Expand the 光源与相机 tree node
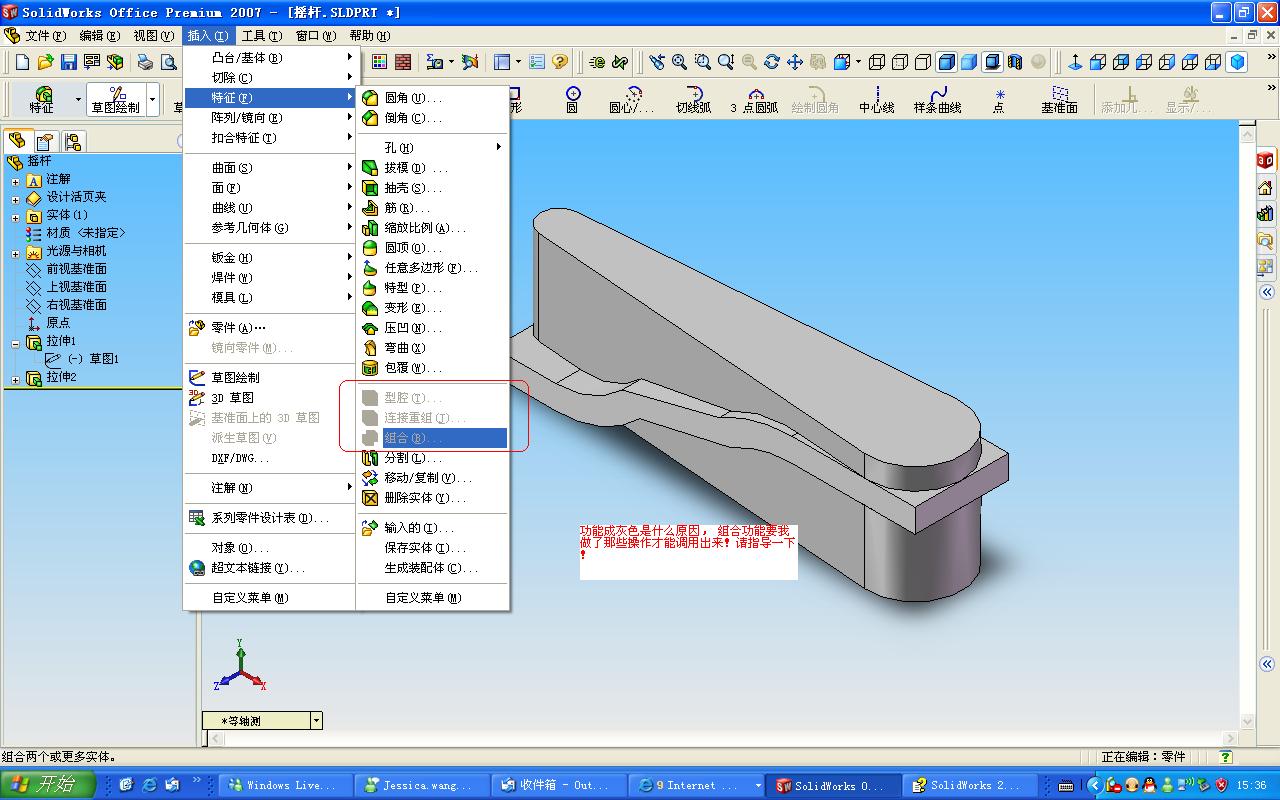The image size is (1280, 800). point(16,254)
